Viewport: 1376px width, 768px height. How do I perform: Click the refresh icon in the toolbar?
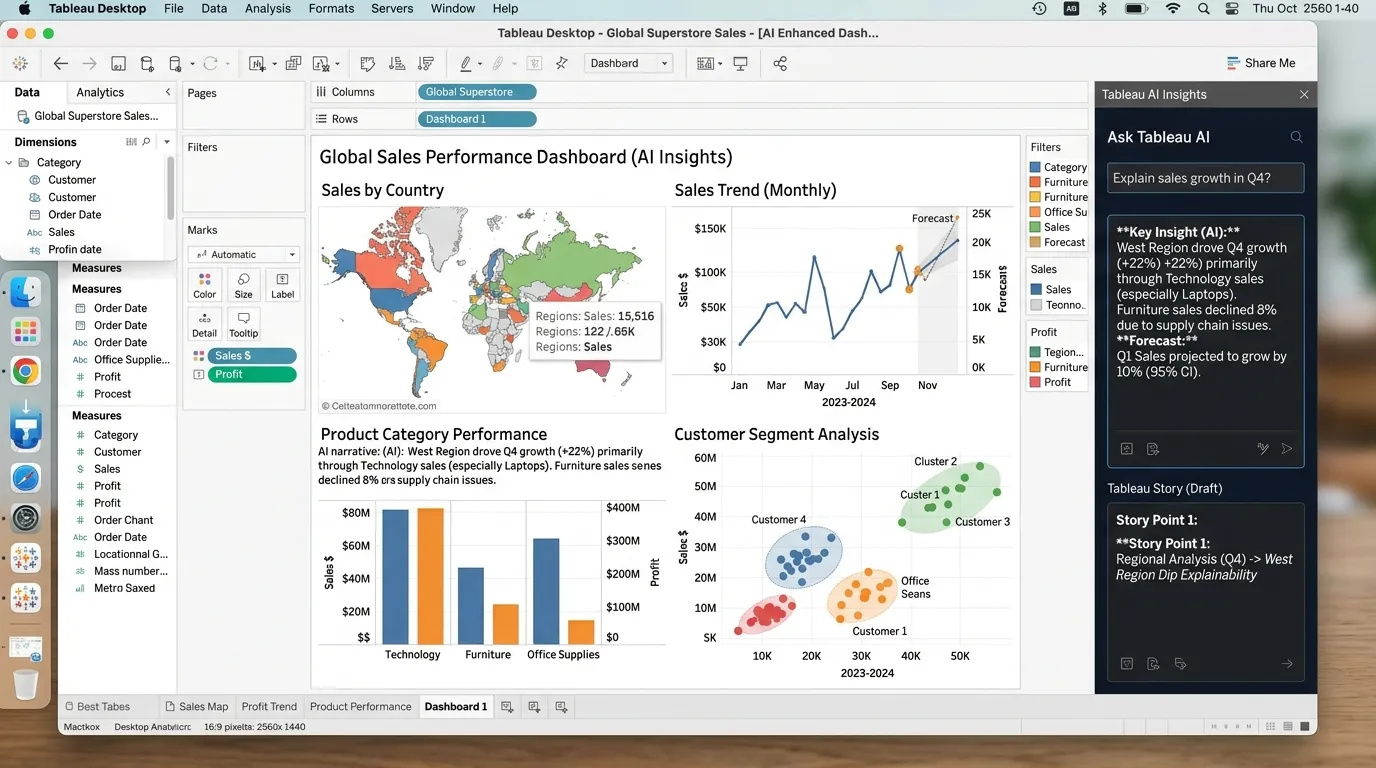click(210, 63)
